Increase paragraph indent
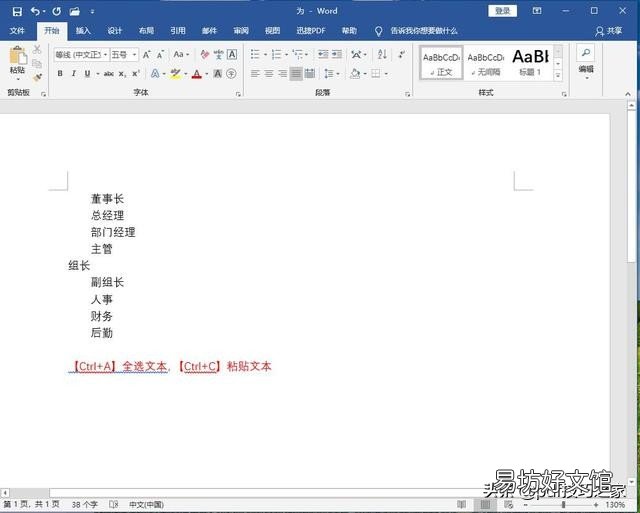This screenshot has height=513, width=640. tap(337, 54)
